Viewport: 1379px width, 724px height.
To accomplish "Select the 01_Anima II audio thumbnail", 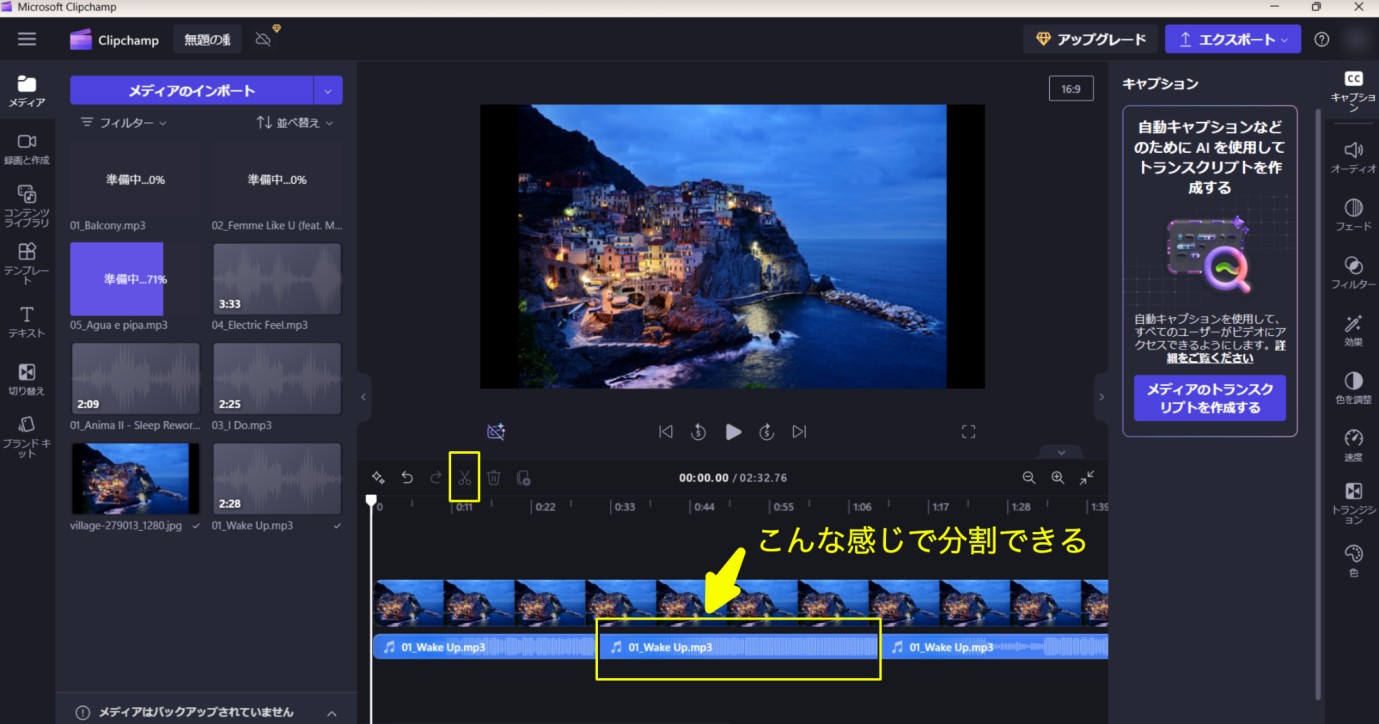I will 135,379.
